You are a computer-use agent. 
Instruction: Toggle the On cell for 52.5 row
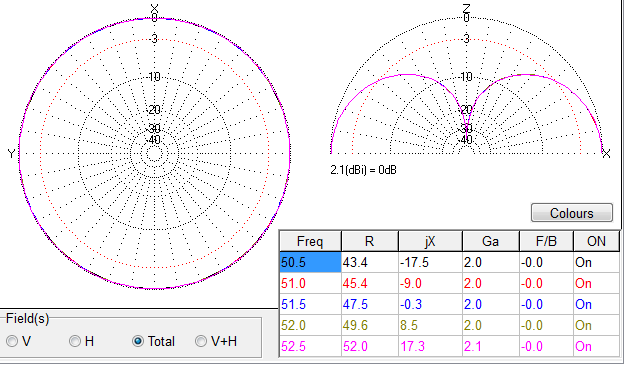(x=596, y=346)
